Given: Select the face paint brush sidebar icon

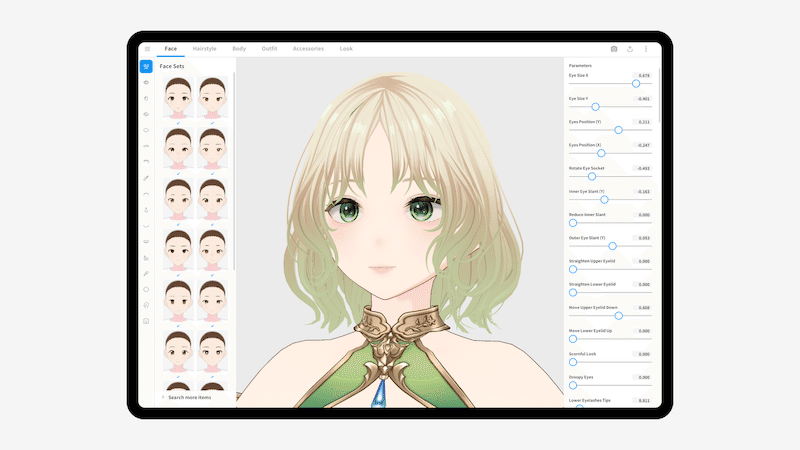Looking at the screenshot, I should tap(146, 273).
